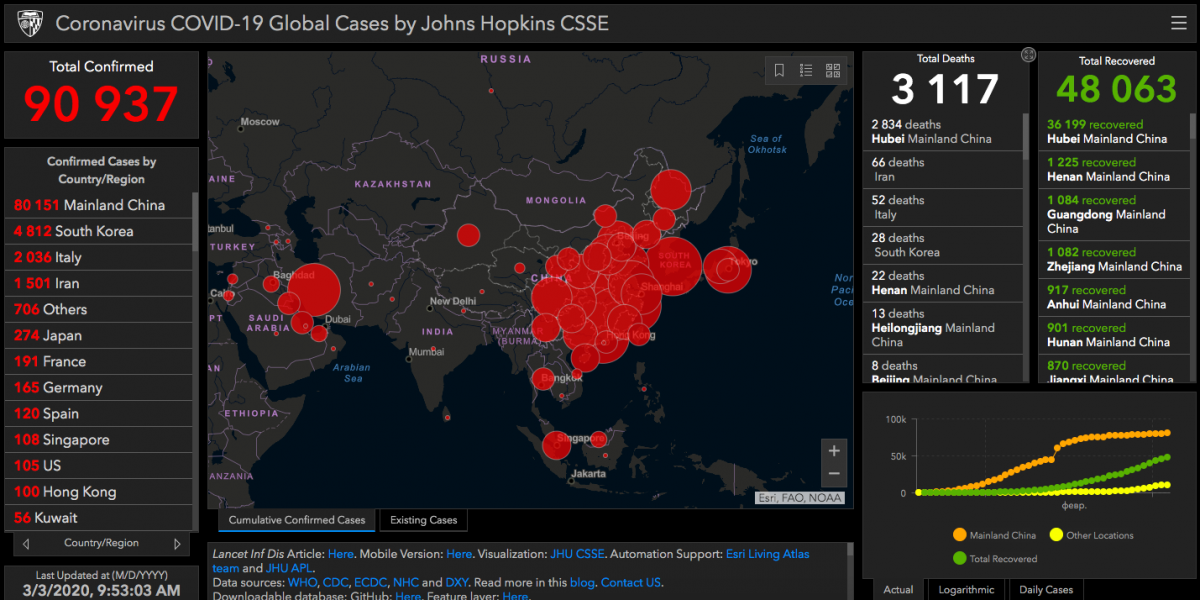1200x600 pixels.
Task: Select Mainland China in country list
Action: pyautogui.click(x=98, y=205)
